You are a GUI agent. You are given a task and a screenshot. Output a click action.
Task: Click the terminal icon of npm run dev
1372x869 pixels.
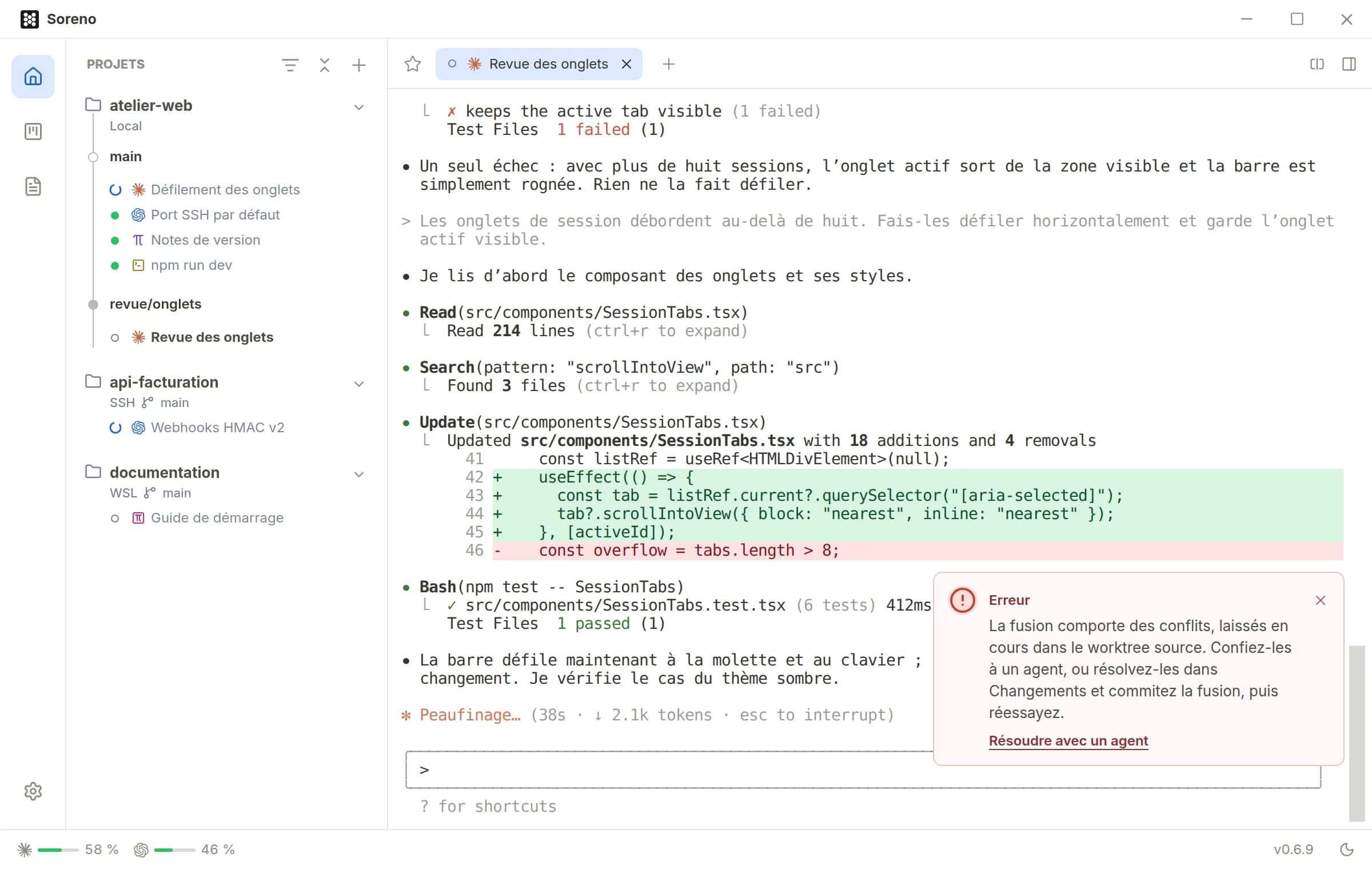pos(138,265)
